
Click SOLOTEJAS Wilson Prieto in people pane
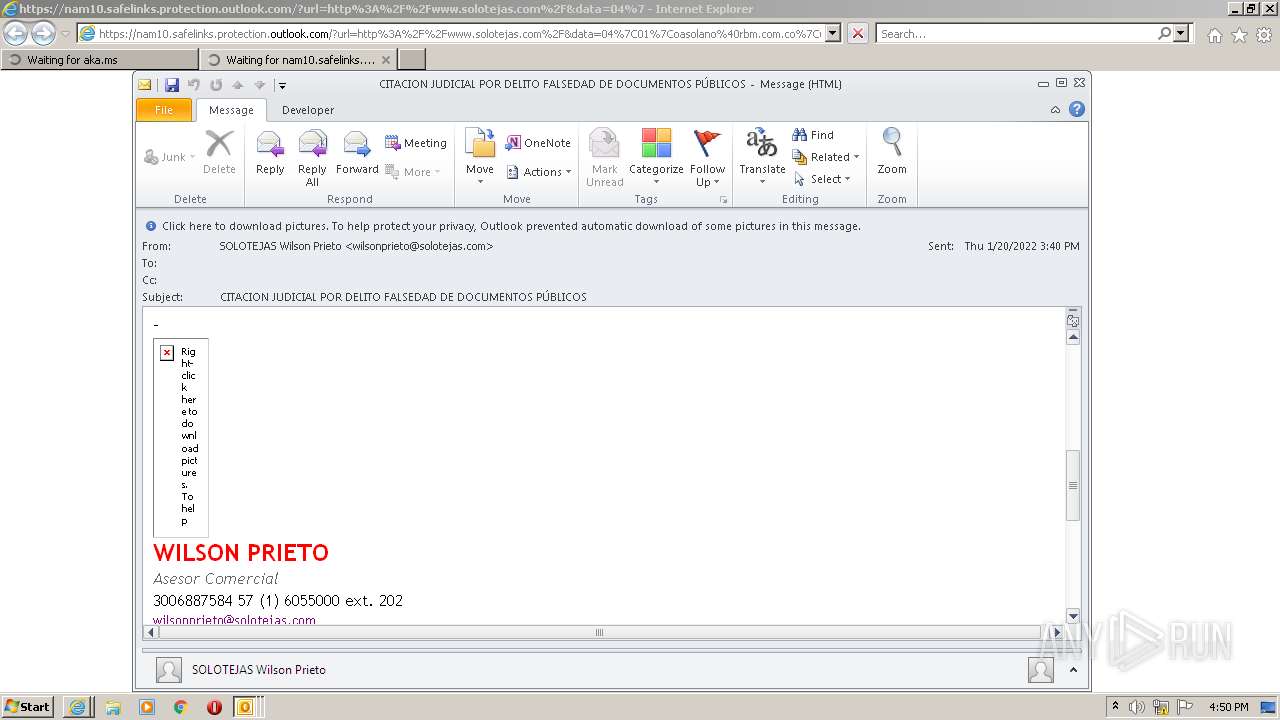click(259, 670)
